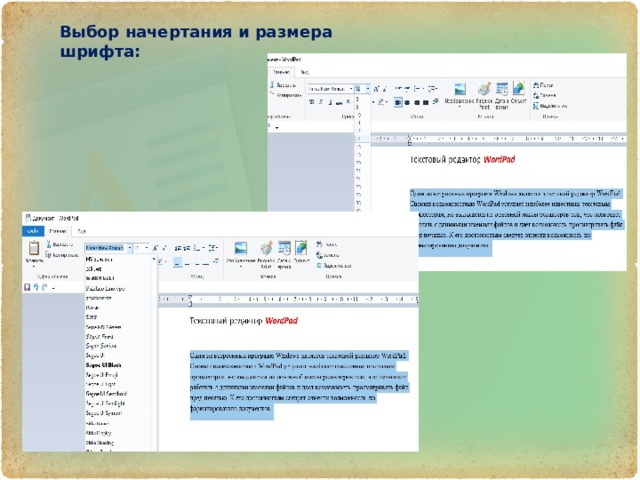Click Replace in lower WordPad window
640x480 pixels.
pos(328,255)
